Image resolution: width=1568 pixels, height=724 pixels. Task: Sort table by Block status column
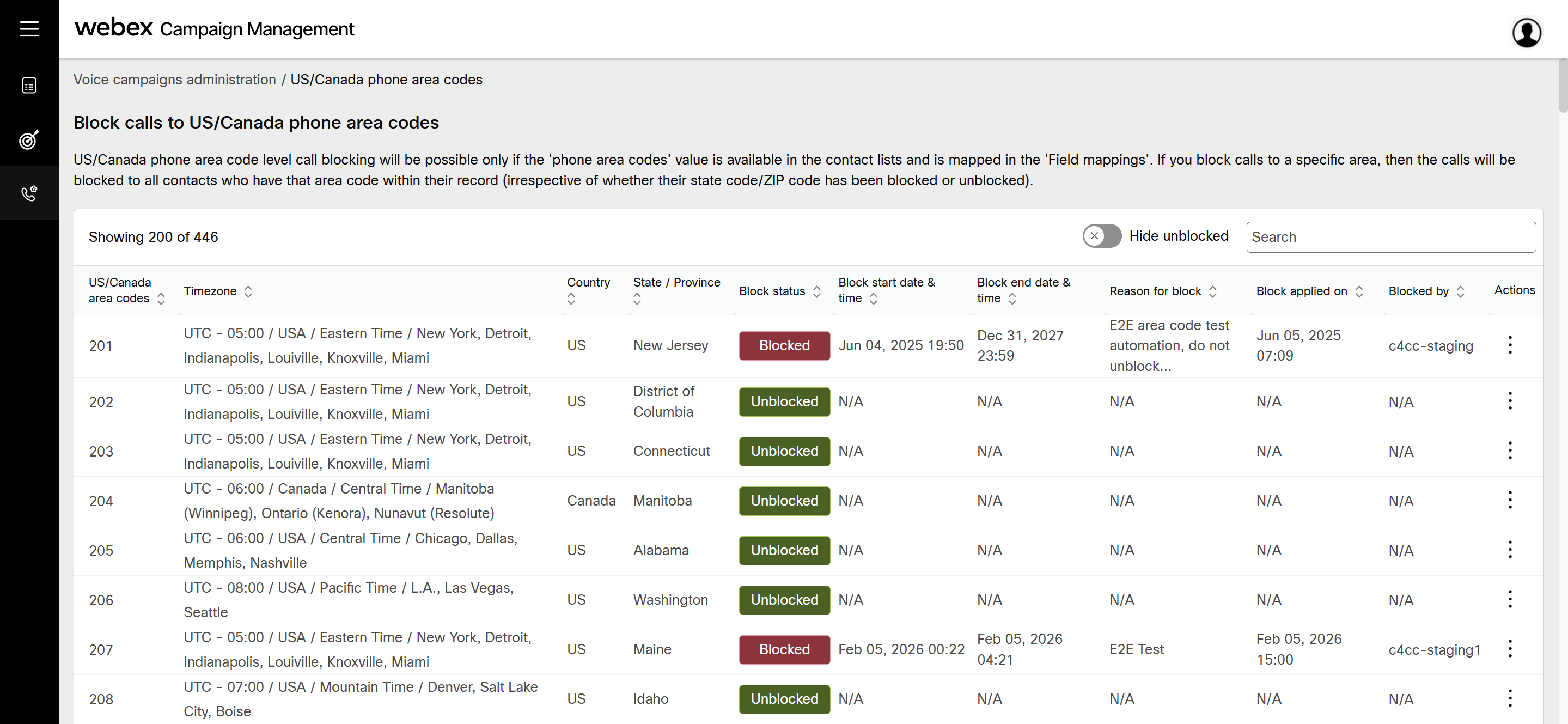click(816, 291)
